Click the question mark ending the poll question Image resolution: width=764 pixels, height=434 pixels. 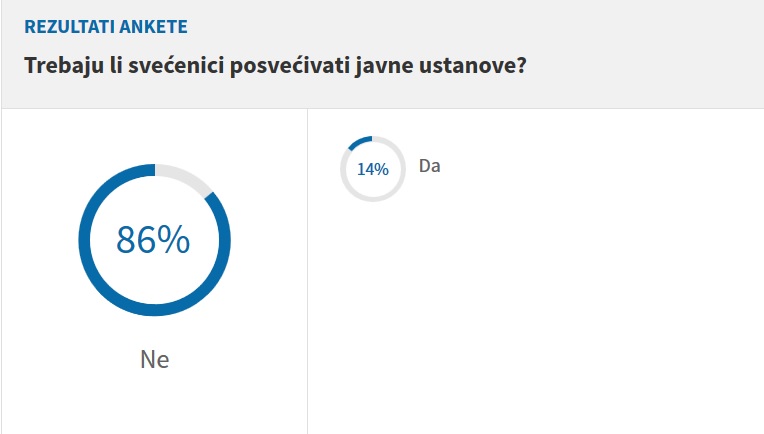[521, 67]
